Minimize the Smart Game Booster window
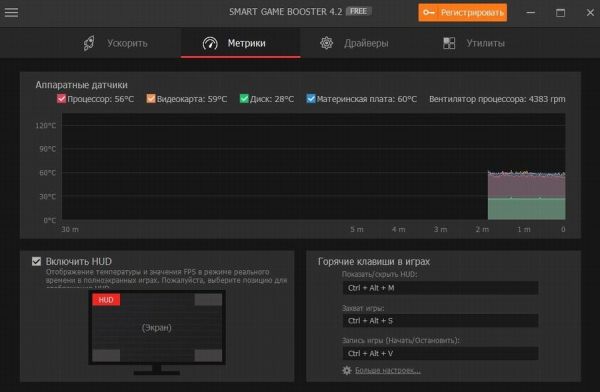 [530, 13]
